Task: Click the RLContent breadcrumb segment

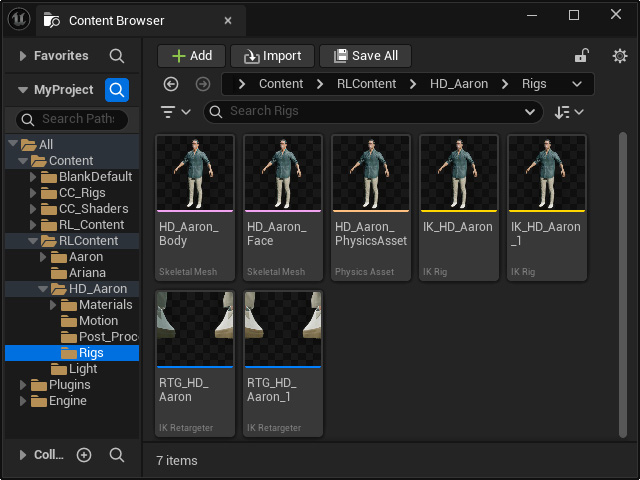Action: click(366, 84)
